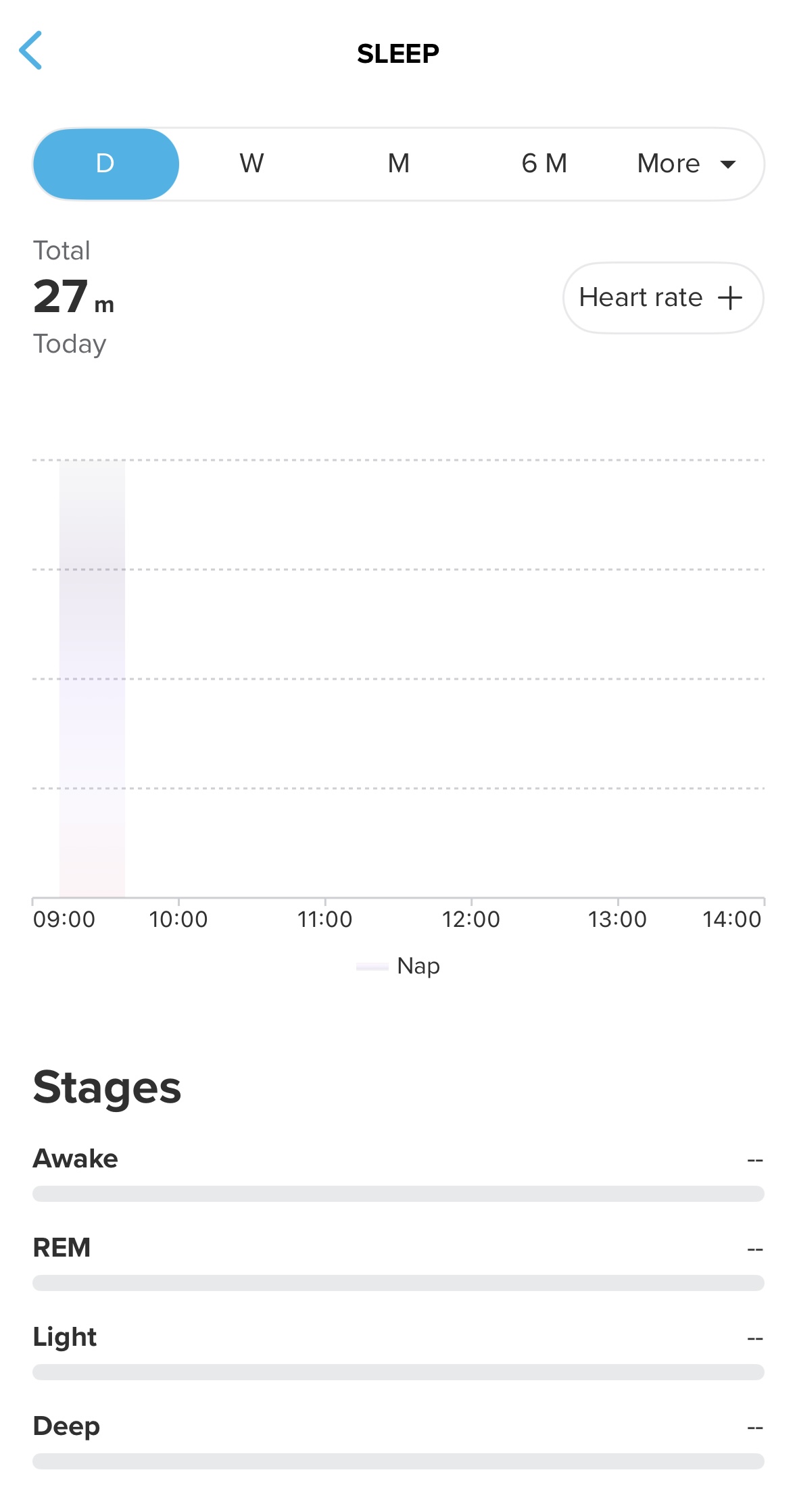Viewport: 797px width, 1512px height.
Task: Tap the plus icon beside Heart rate
Action: (x=729, y=298)
